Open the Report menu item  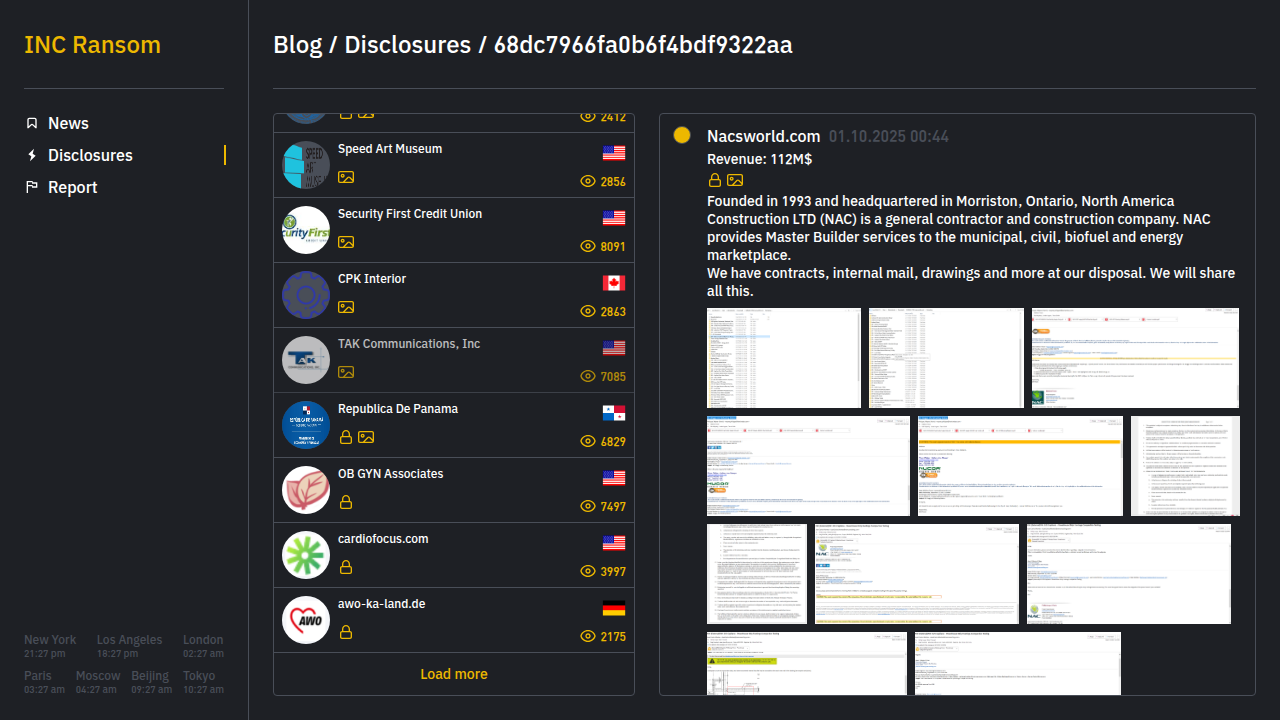(x=72, y=187)
